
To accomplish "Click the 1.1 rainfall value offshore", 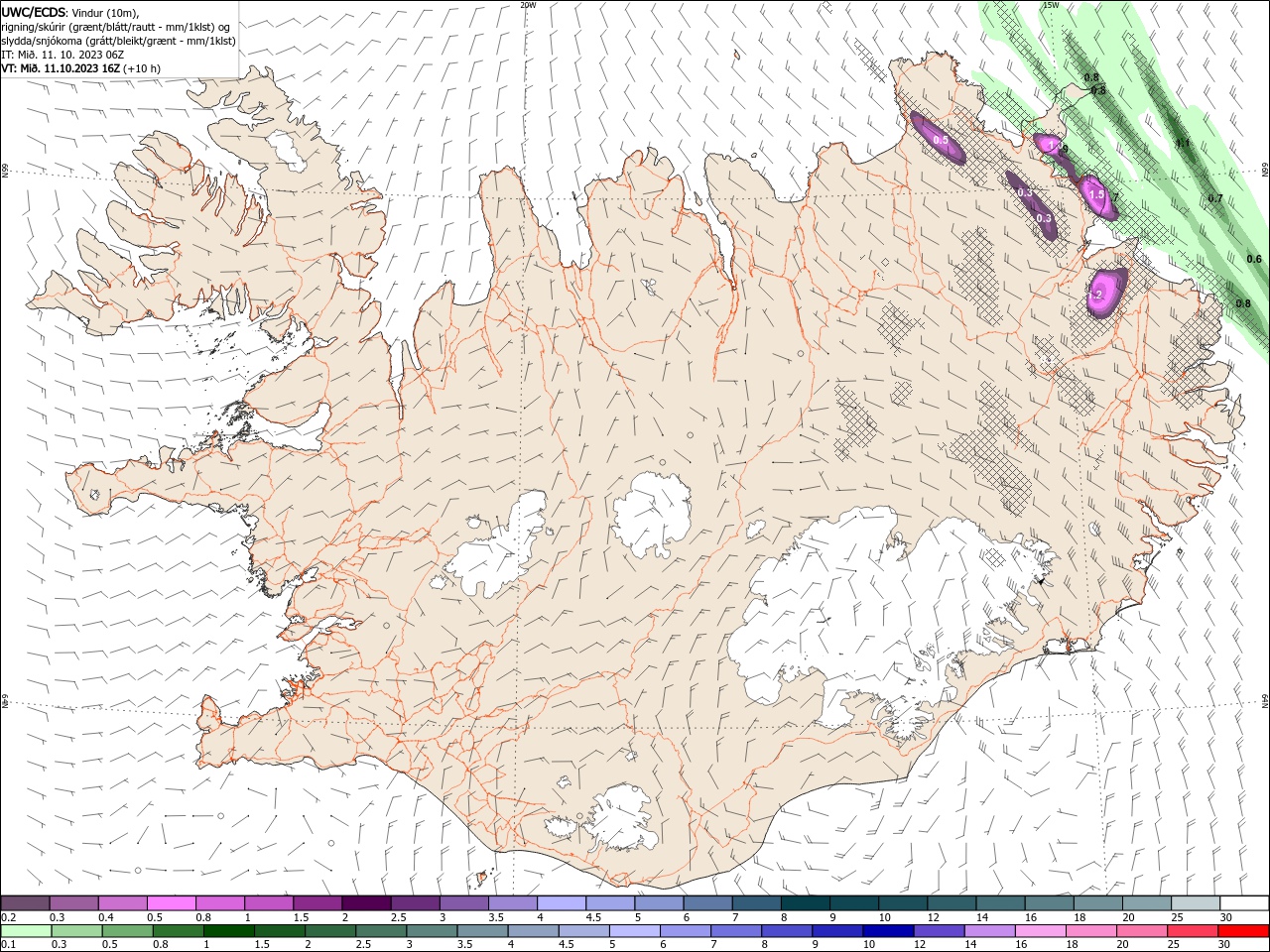I will (x=1183, y=143).
